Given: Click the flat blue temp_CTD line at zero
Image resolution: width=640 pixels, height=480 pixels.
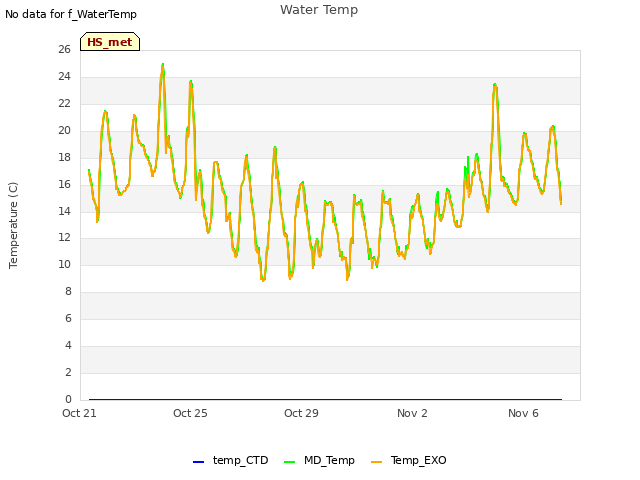Looking at the screenshot, I should click(325, 399).
